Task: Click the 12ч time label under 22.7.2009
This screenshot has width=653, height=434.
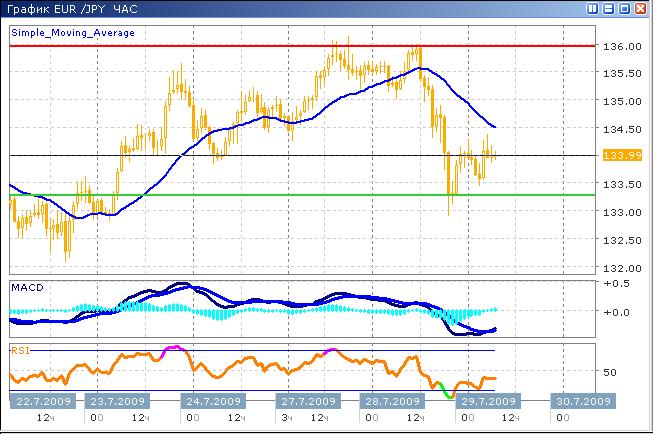Action: coord(46,418)
